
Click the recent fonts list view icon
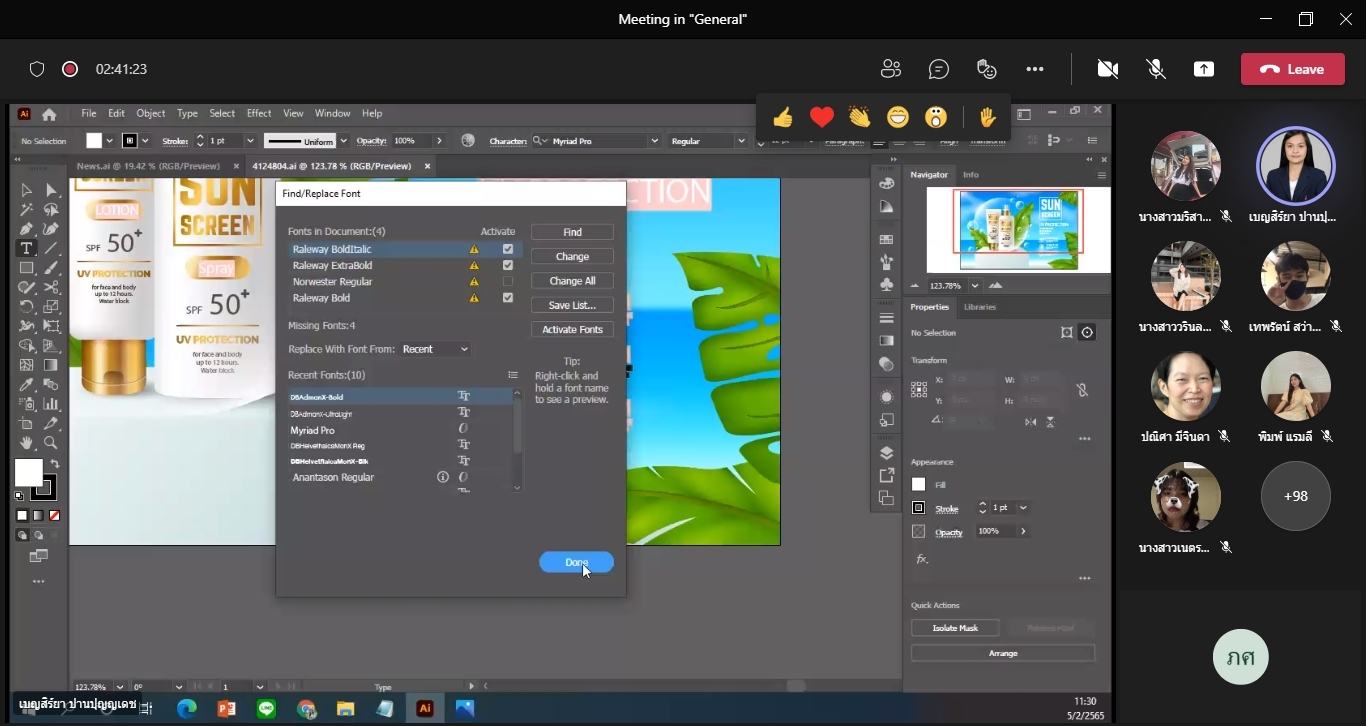click(513, 375)
